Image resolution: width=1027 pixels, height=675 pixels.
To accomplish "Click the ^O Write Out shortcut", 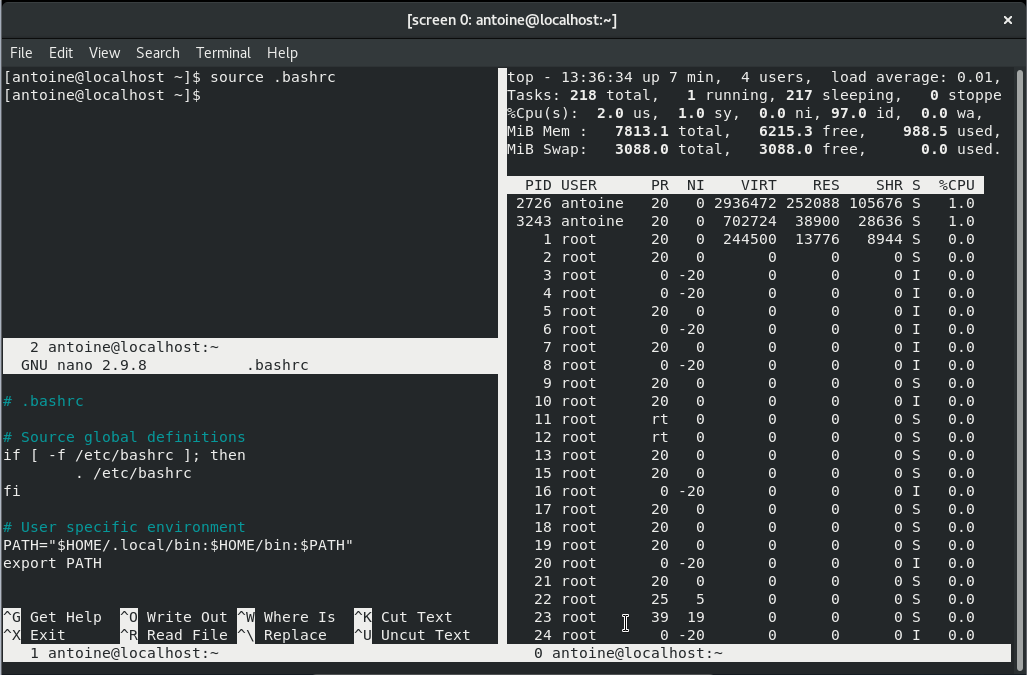I will 174,617.
